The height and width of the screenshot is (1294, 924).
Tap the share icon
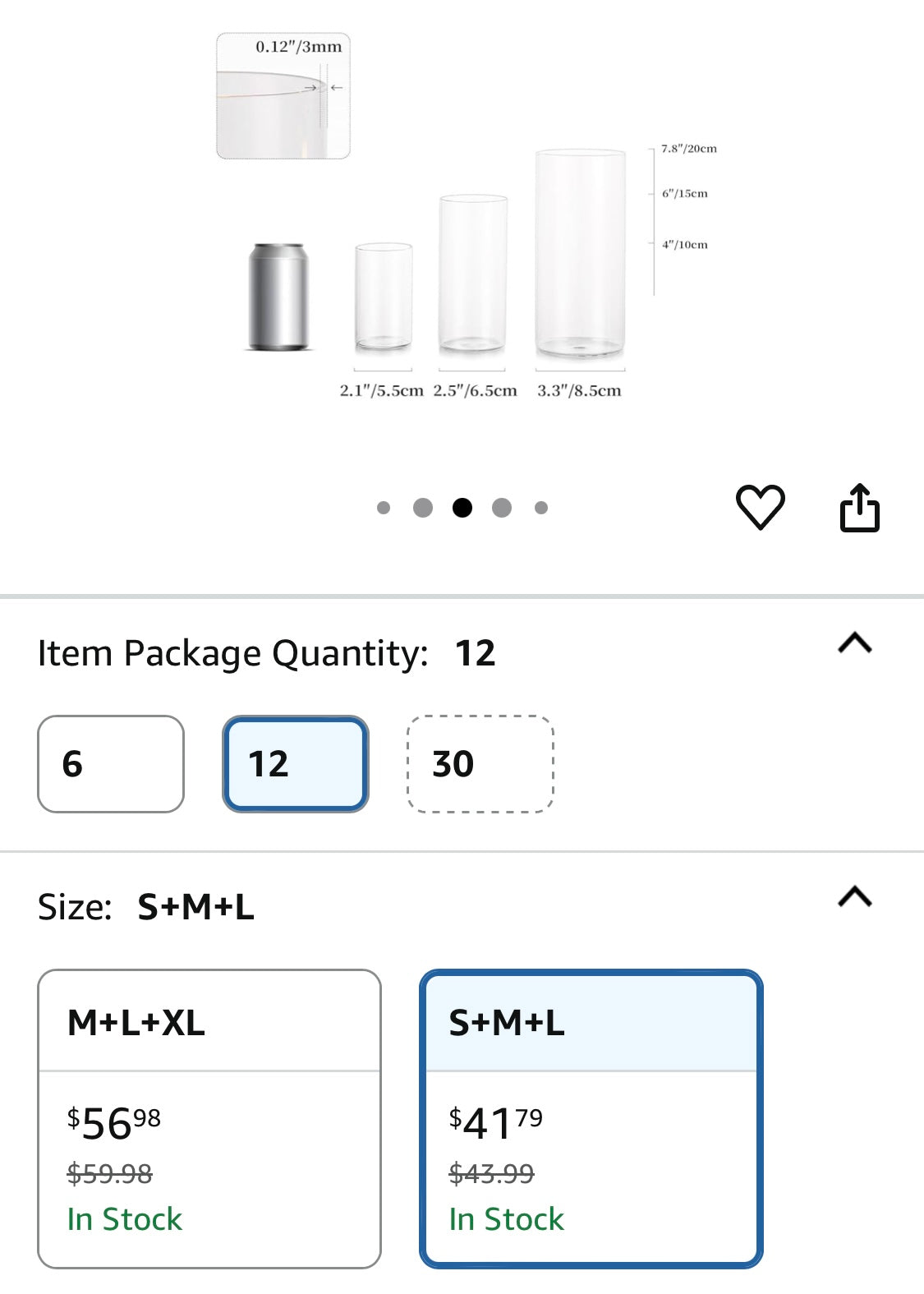click(859, 508)
